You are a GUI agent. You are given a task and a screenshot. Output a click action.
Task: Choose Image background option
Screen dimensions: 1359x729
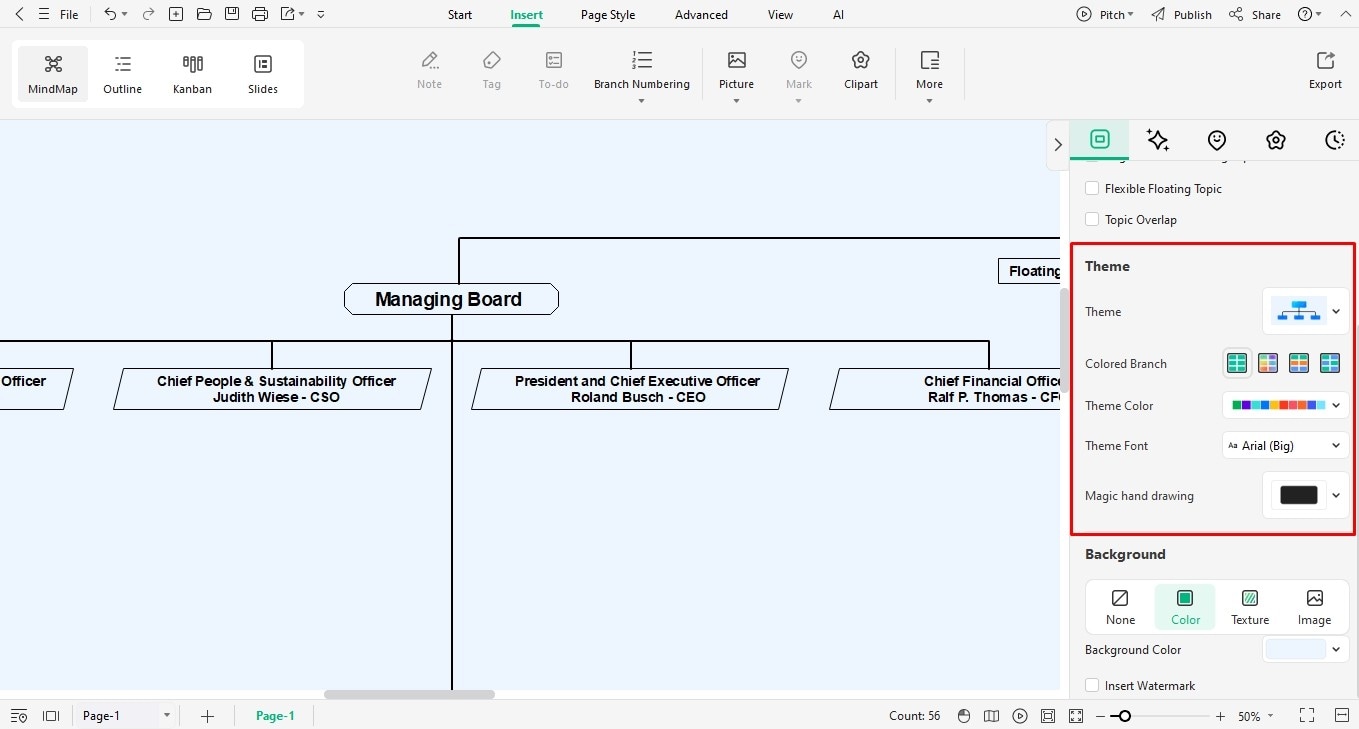tap(1314, 607)
